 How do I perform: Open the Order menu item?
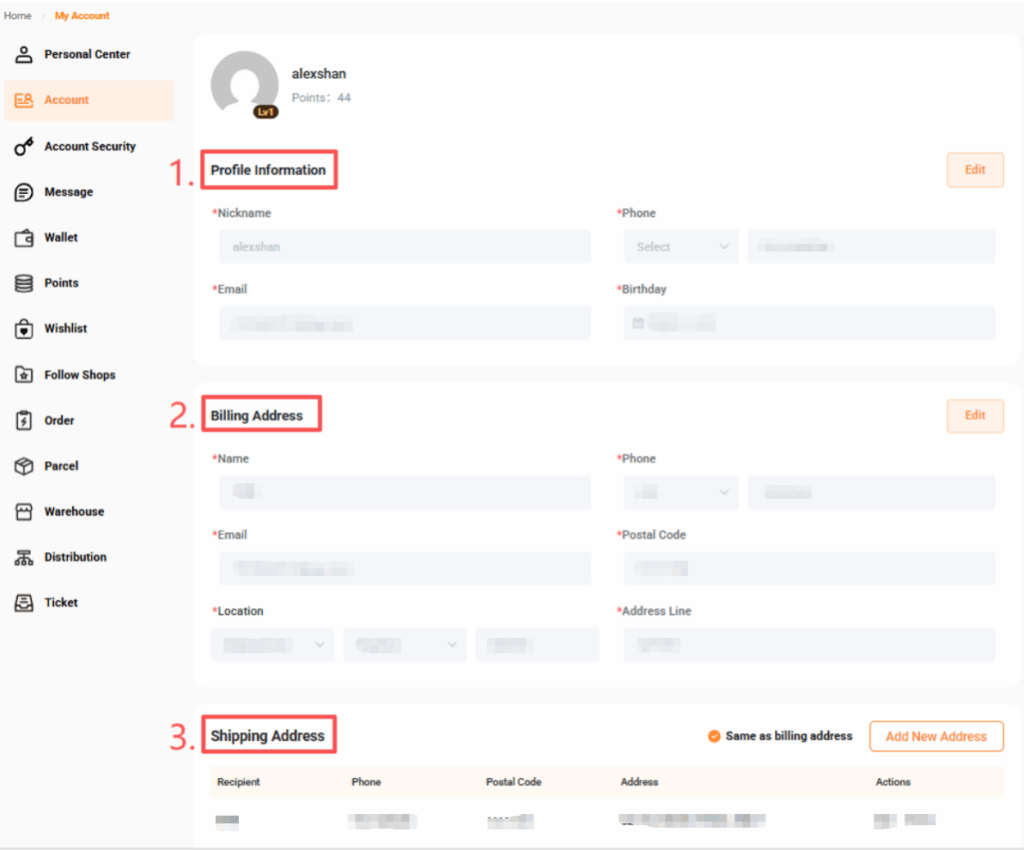point(59,421)
